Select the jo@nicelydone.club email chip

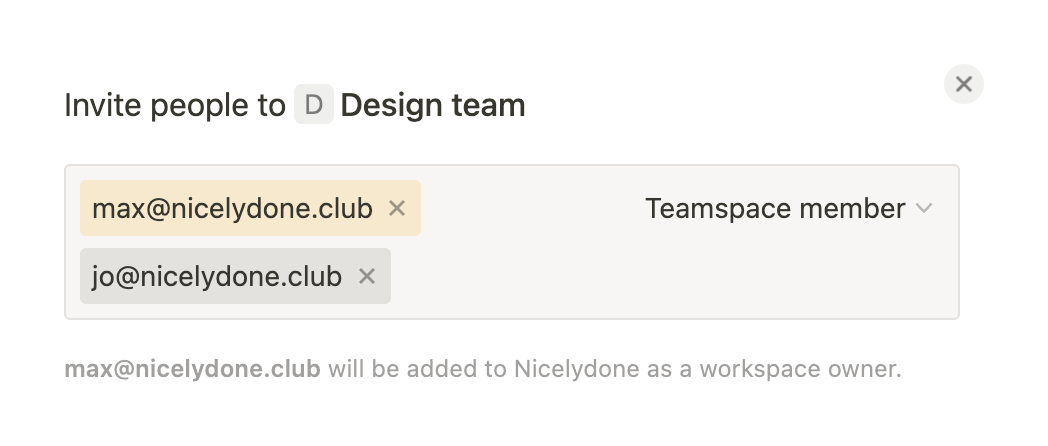pos(217,276)
